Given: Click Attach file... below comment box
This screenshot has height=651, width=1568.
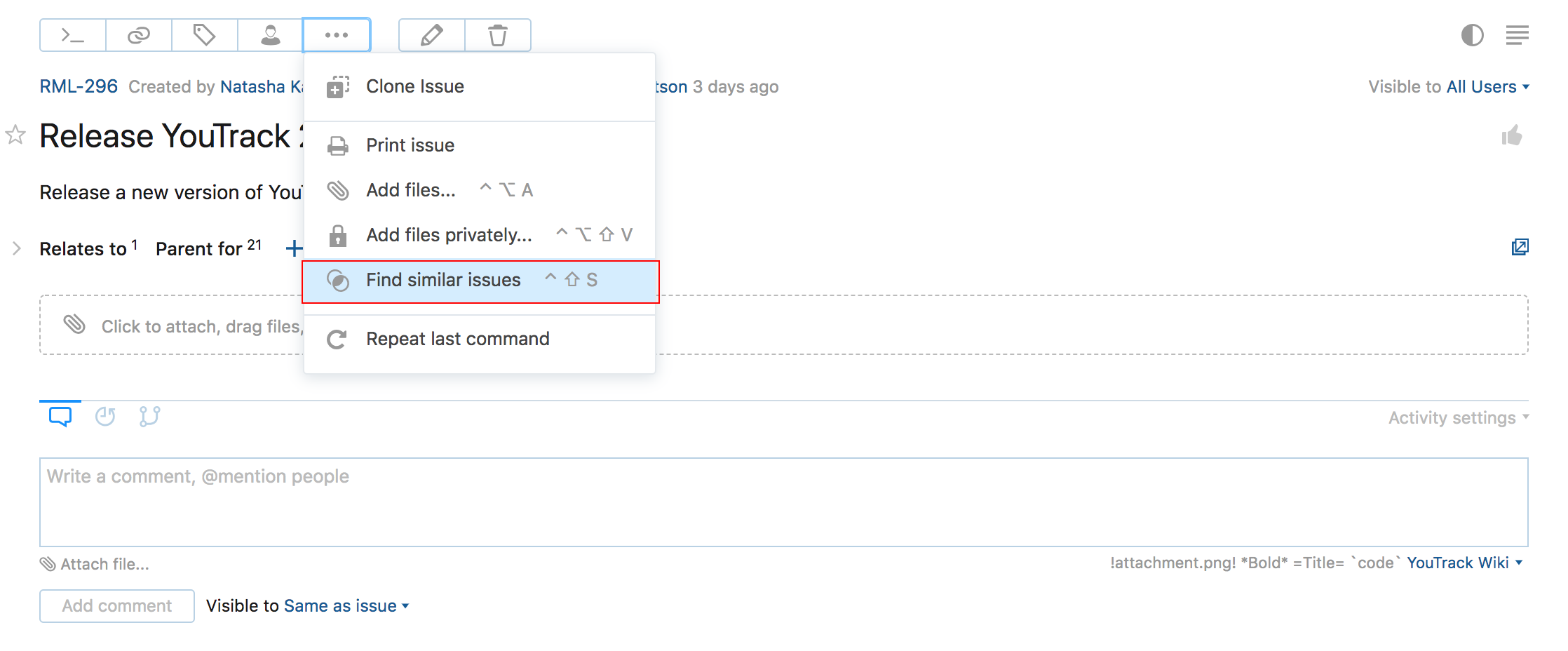Looking at the screenshot, I should coord(95,564).
